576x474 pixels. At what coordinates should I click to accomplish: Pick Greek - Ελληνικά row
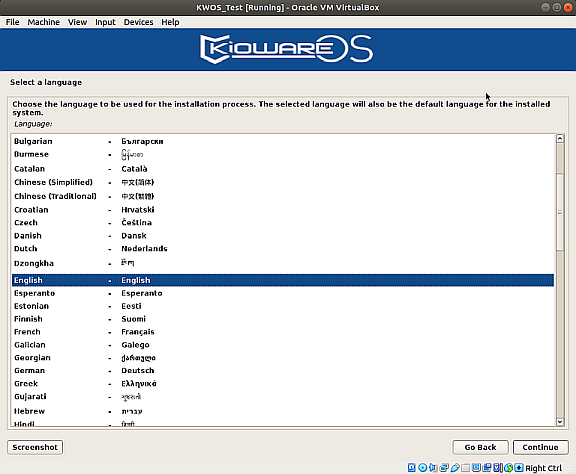(x=282, y=384)
